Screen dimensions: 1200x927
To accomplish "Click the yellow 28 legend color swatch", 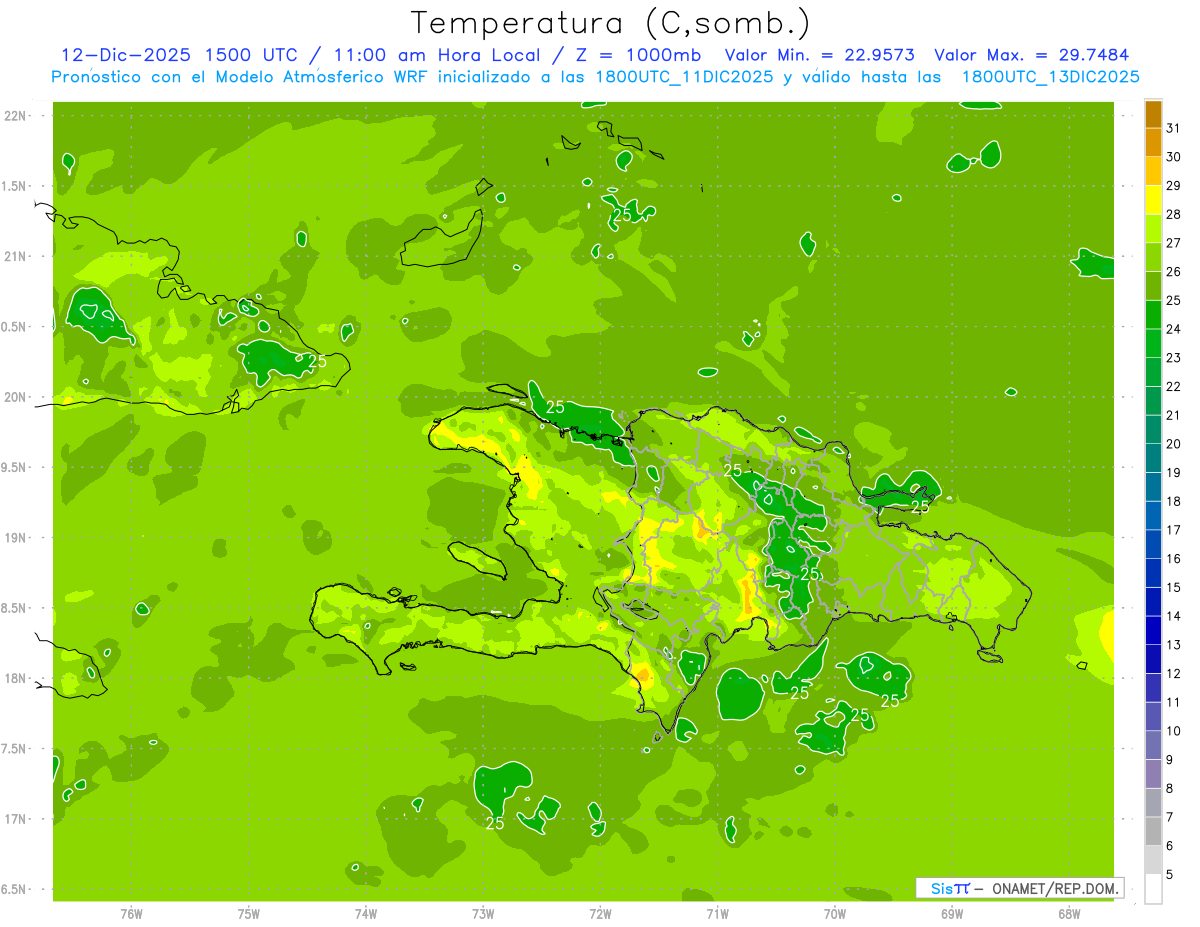I will tap(1153, 201).
